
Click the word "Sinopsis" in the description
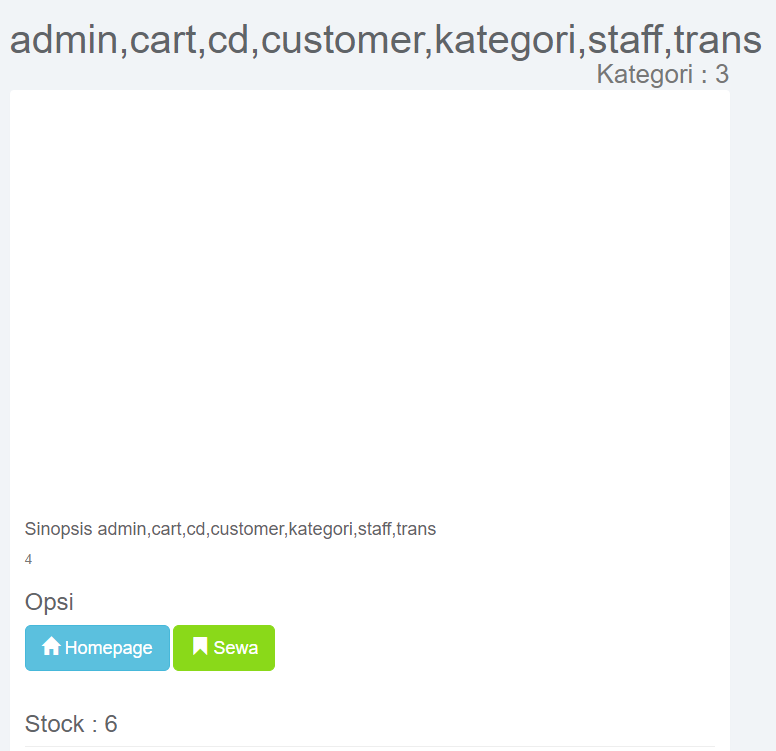click(58, 529)
